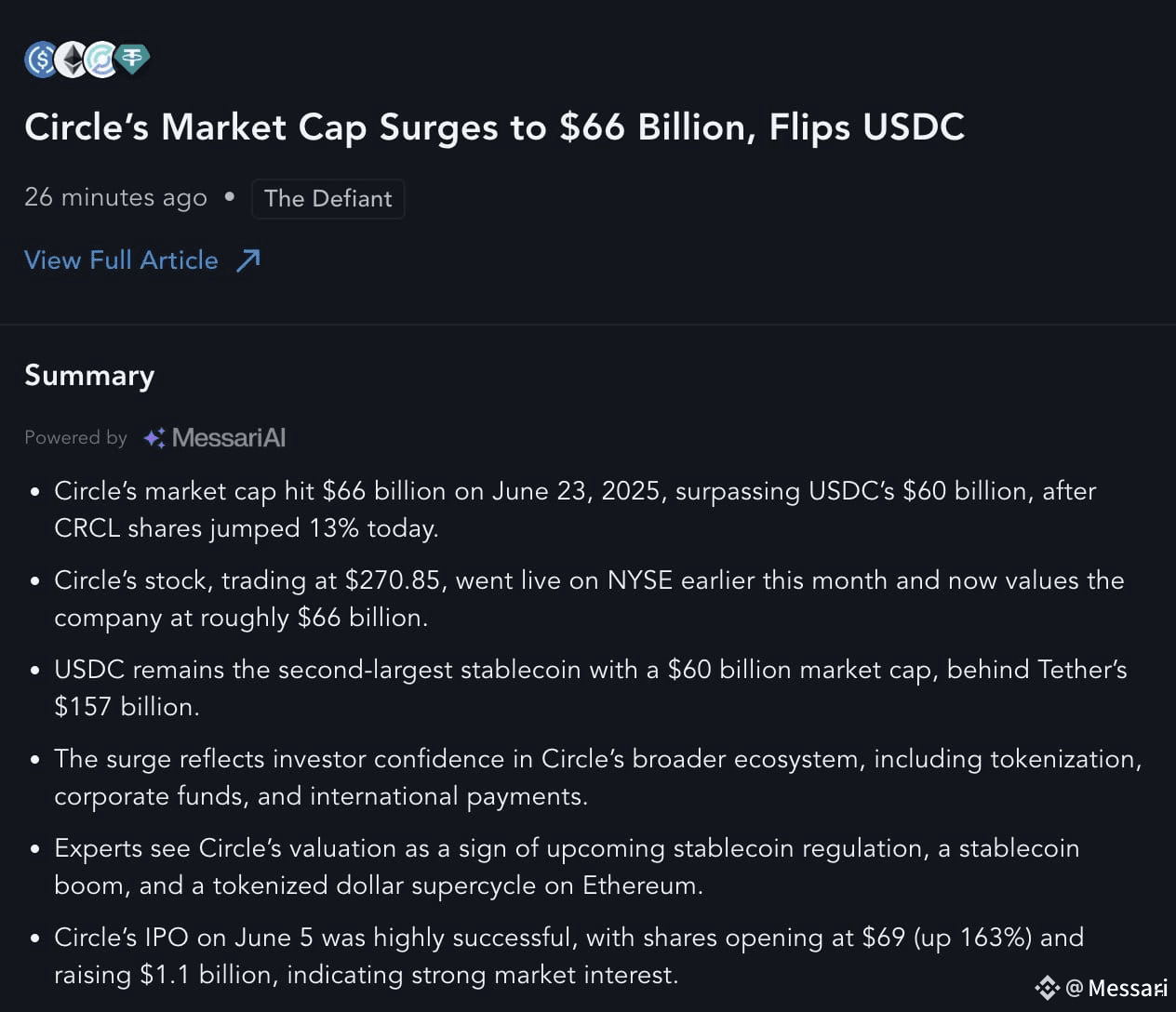Image resolution: width=1176 pixels, height=1012 pixels.
Task: Select the bullet about investor confidence surge
Action: (597, 778)
